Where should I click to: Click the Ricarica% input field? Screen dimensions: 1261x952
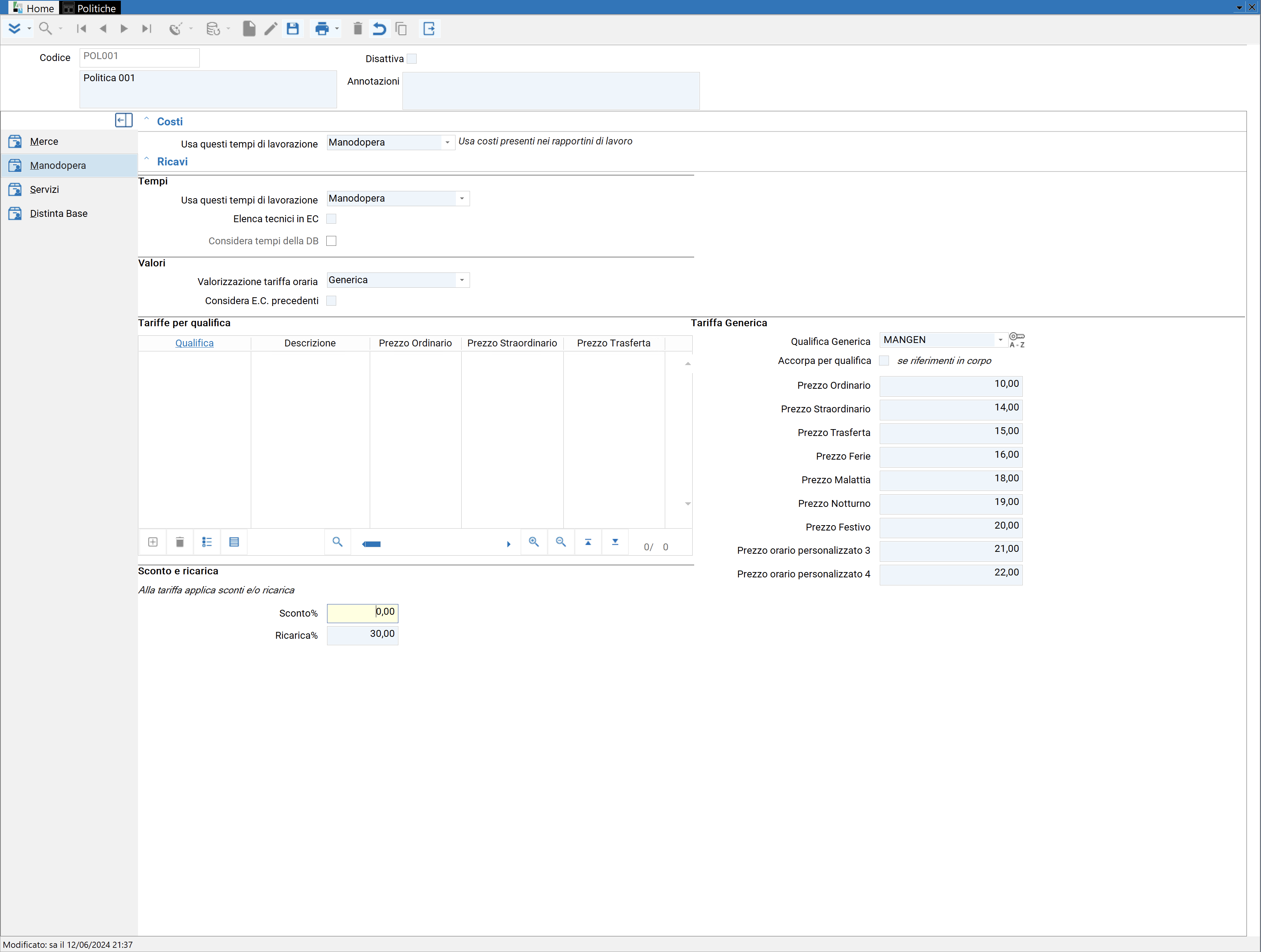click(x=363, y=635)
